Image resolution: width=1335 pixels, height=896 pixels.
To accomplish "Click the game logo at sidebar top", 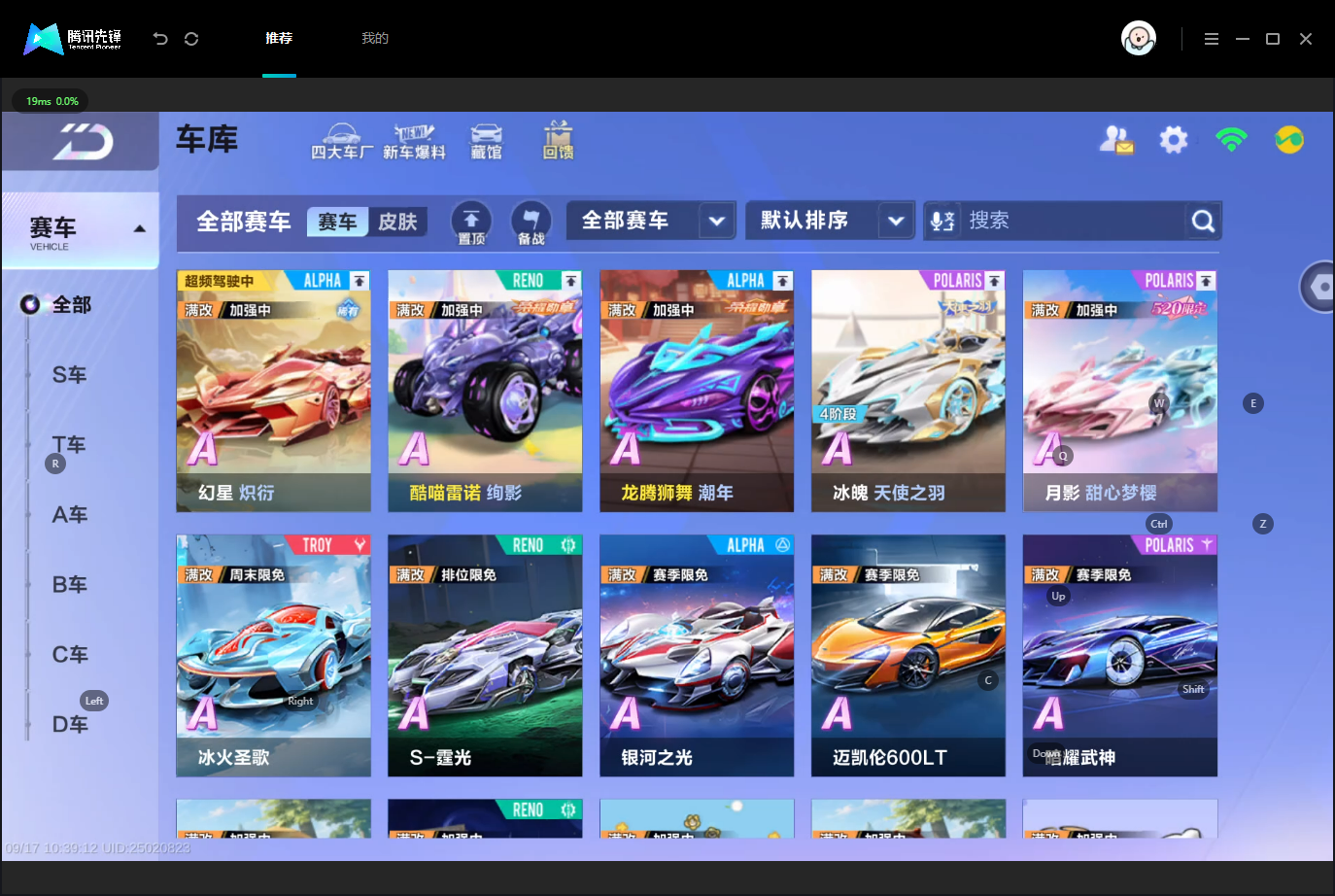I will click(82, 142).
